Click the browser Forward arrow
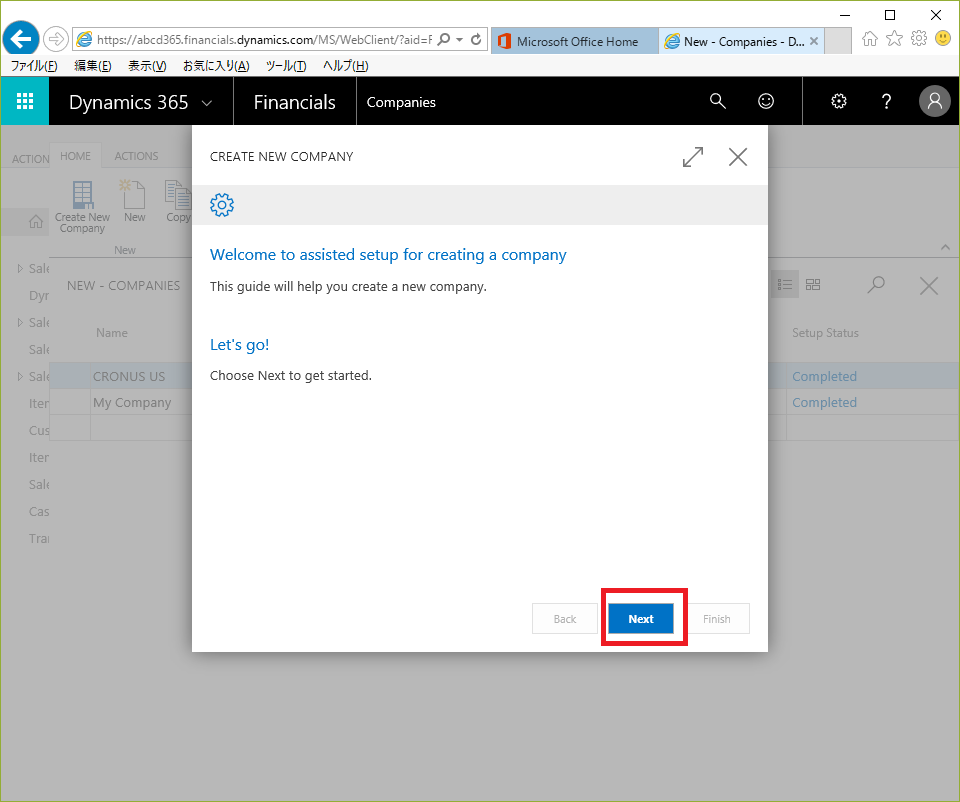Screen dimensions: 960x802 click(55, 39)
